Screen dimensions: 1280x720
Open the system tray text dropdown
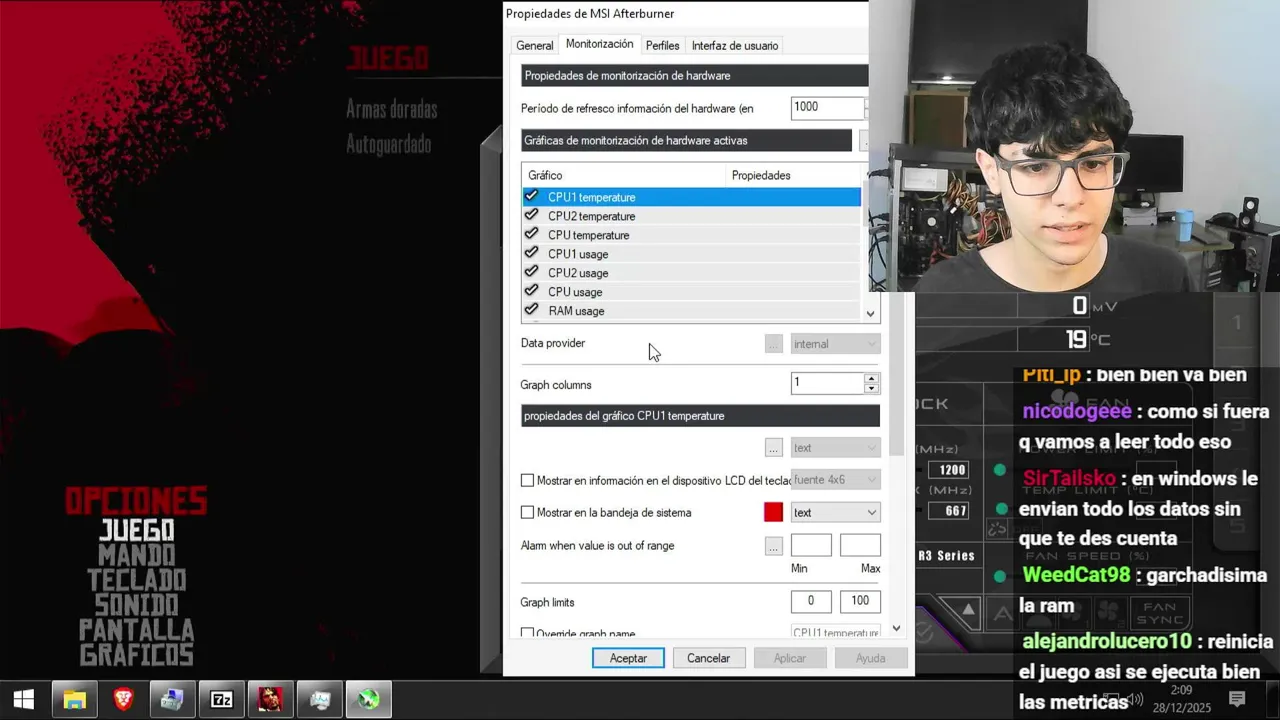point(835,512)
